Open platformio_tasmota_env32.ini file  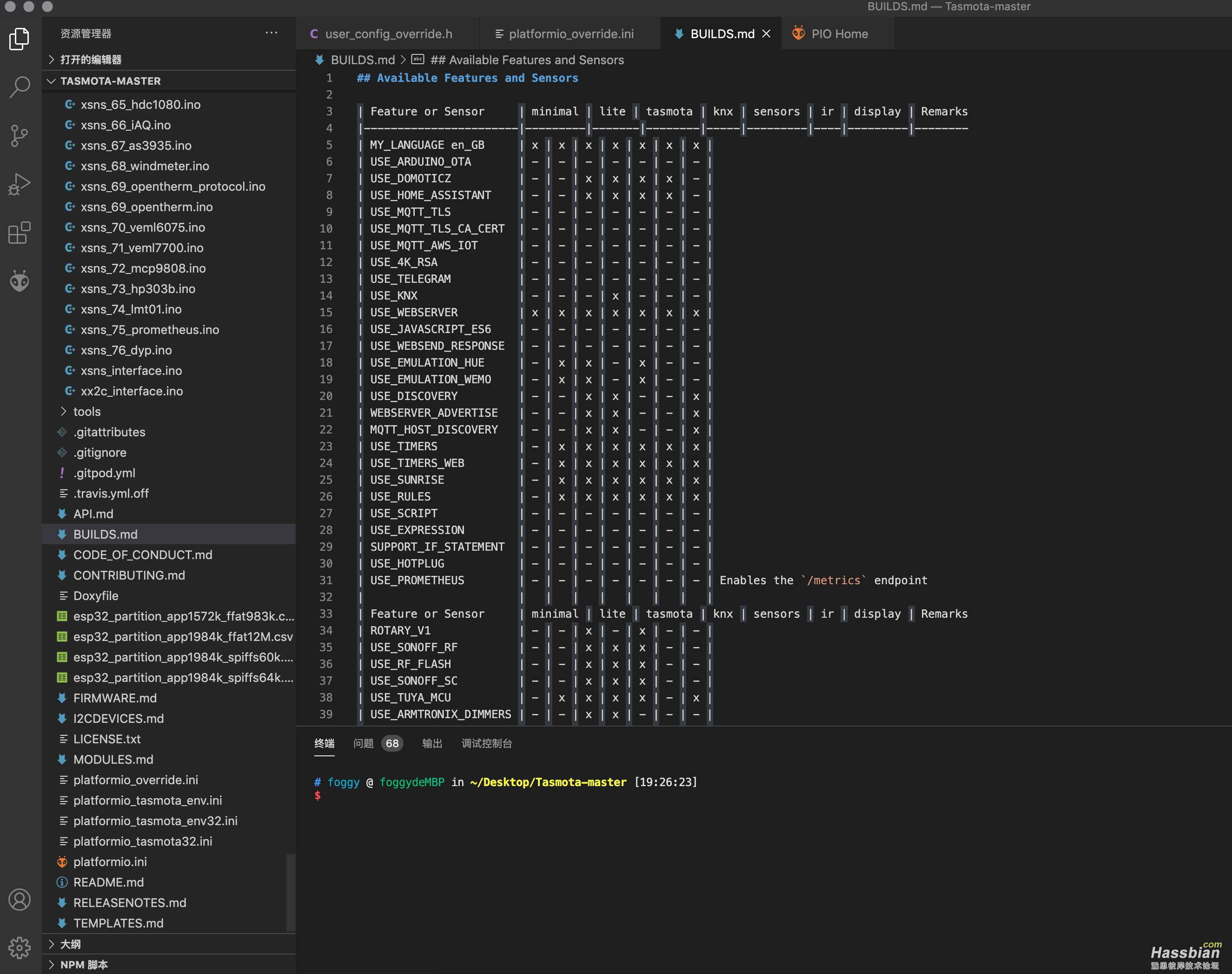click(169, 821)
